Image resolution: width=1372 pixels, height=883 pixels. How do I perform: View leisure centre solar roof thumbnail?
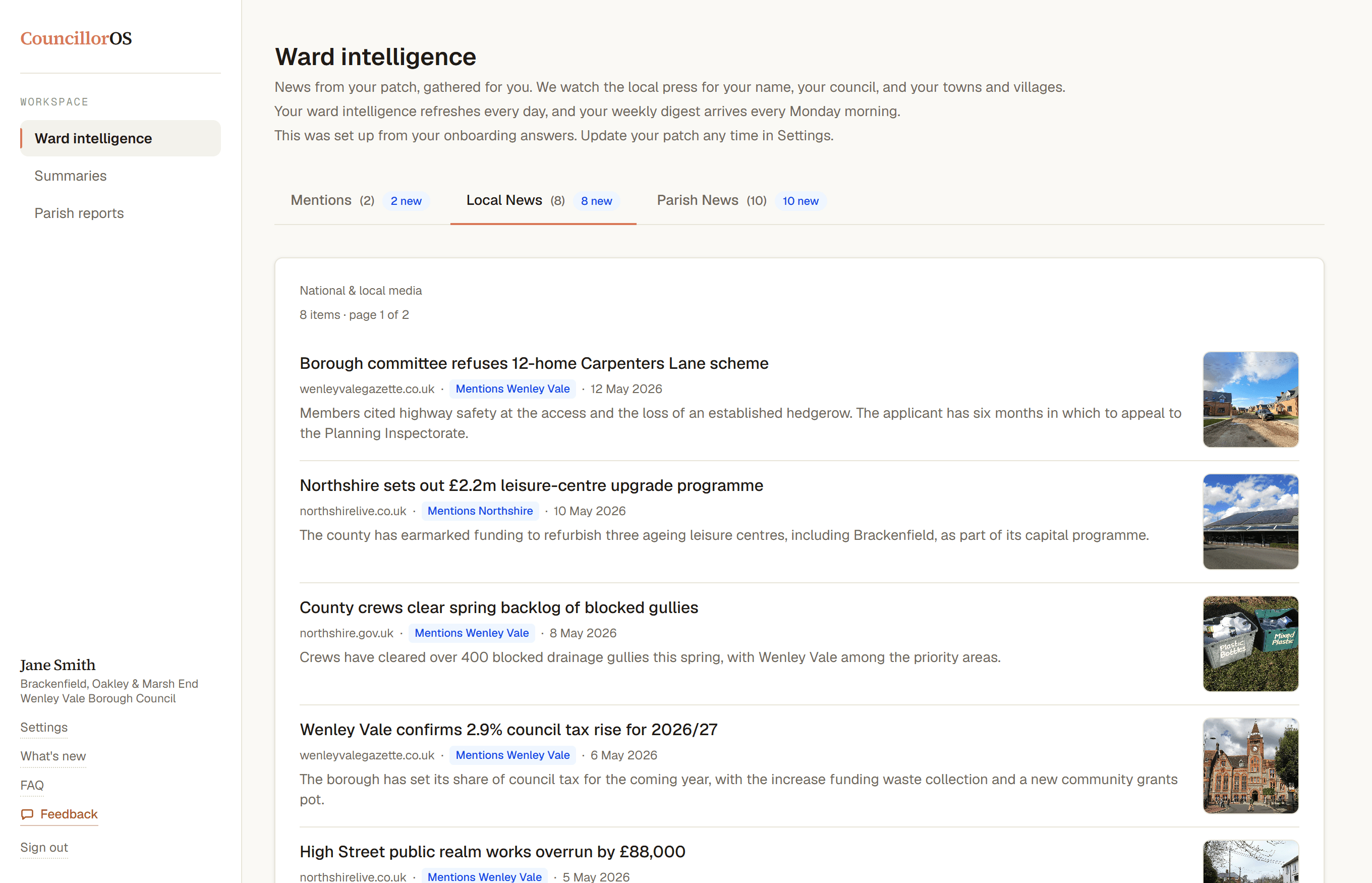(x=1250, y=522)
